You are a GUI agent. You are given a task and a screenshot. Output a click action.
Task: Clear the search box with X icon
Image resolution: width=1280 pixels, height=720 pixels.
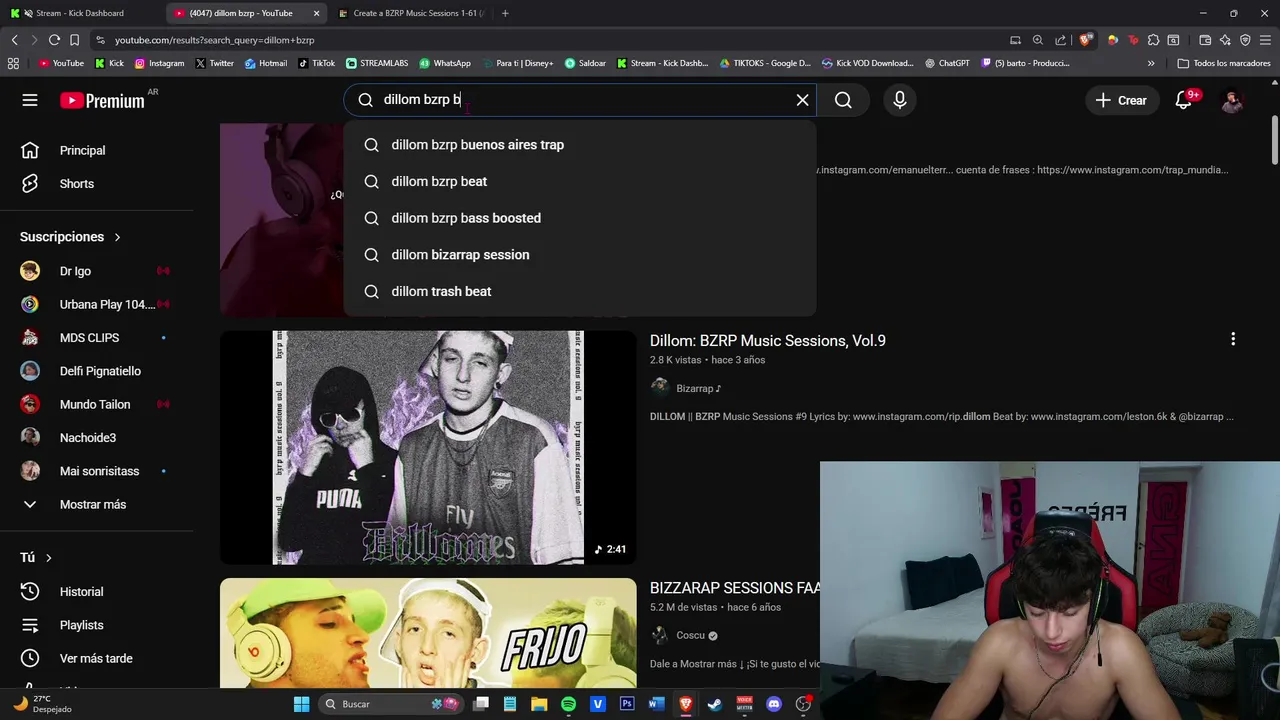click(x=802, y=100)
